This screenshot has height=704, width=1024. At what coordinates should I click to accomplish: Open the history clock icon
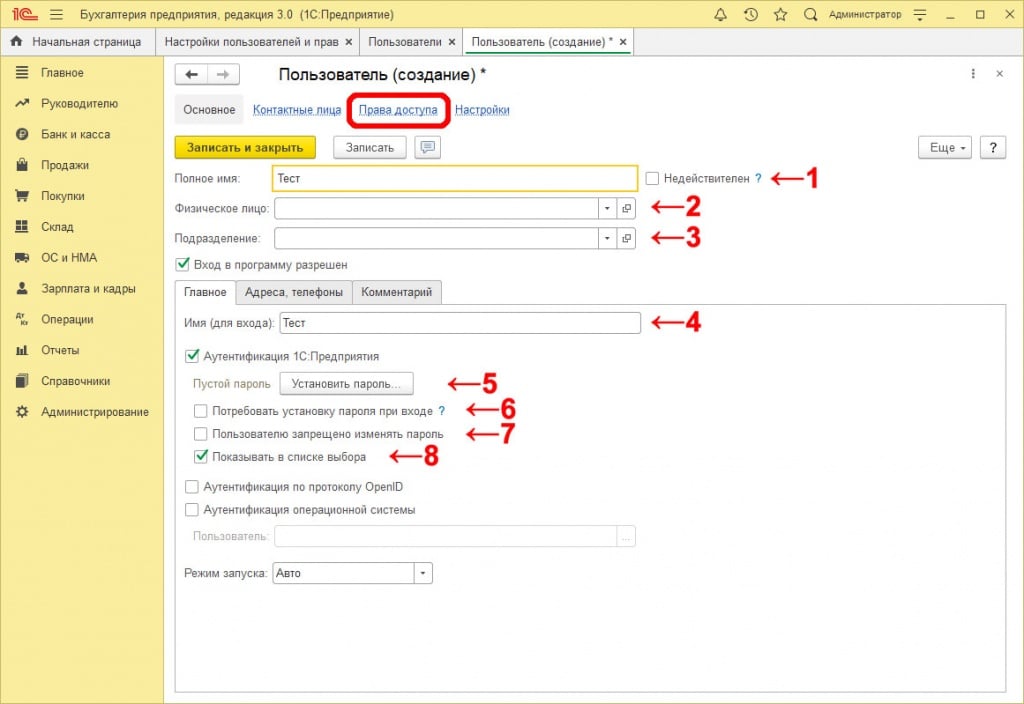click(x=751, y=15)
